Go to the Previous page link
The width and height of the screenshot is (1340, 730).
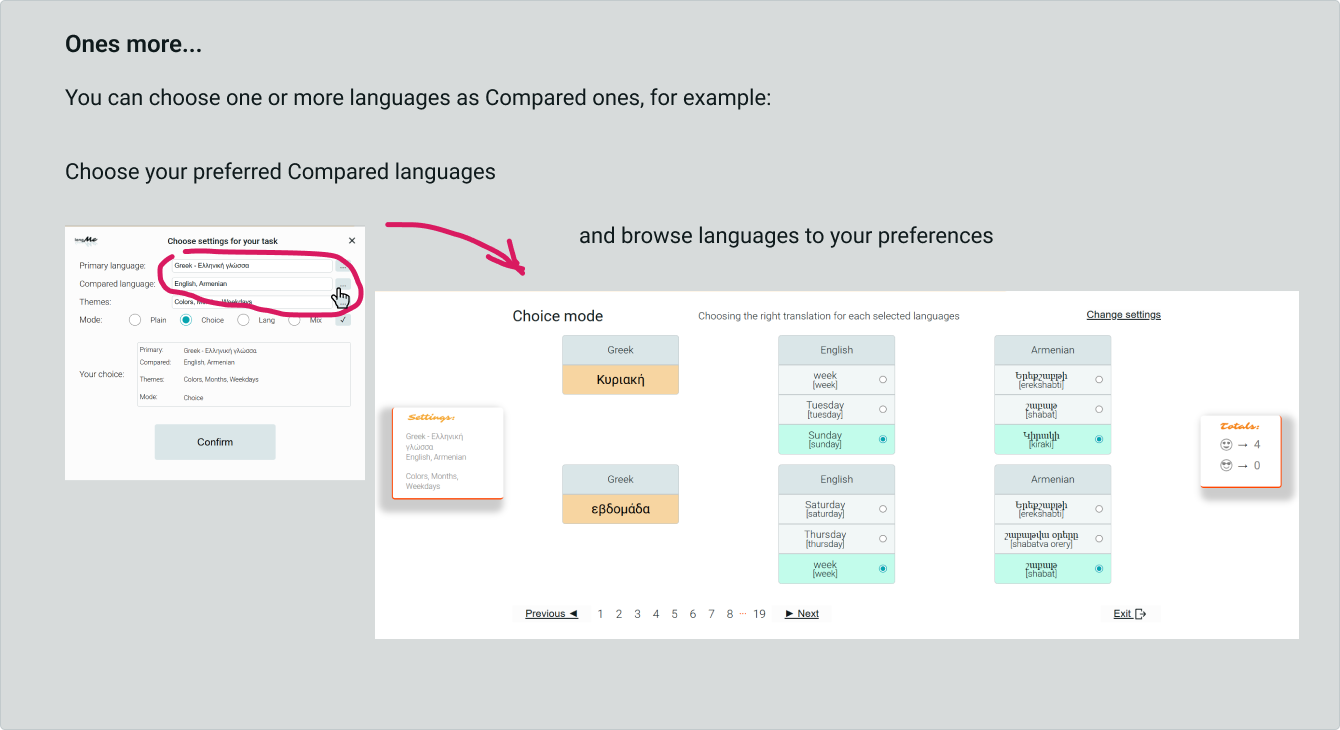[551, 614]
